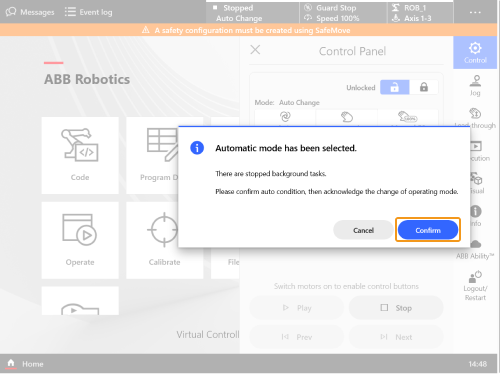Open the Code app tile

[x=80, y=155]
